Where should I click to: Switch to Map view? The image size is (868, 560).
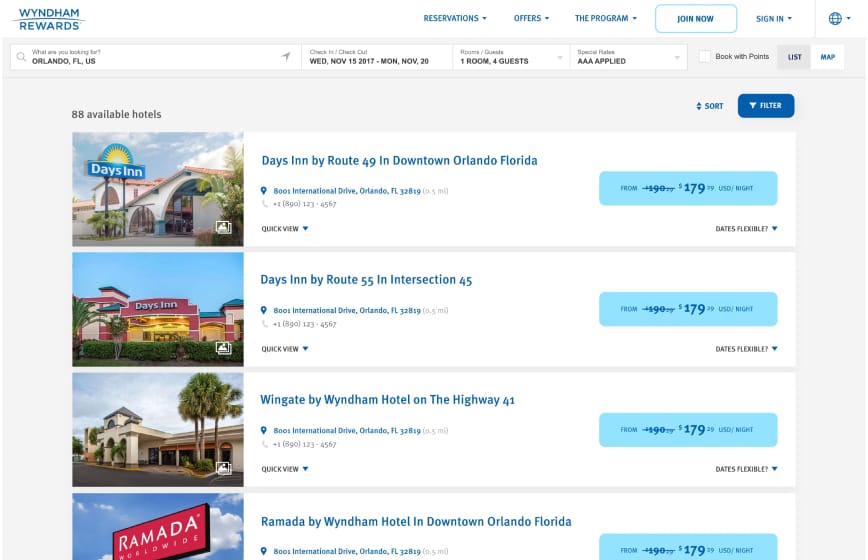click(x=827, y=57)
